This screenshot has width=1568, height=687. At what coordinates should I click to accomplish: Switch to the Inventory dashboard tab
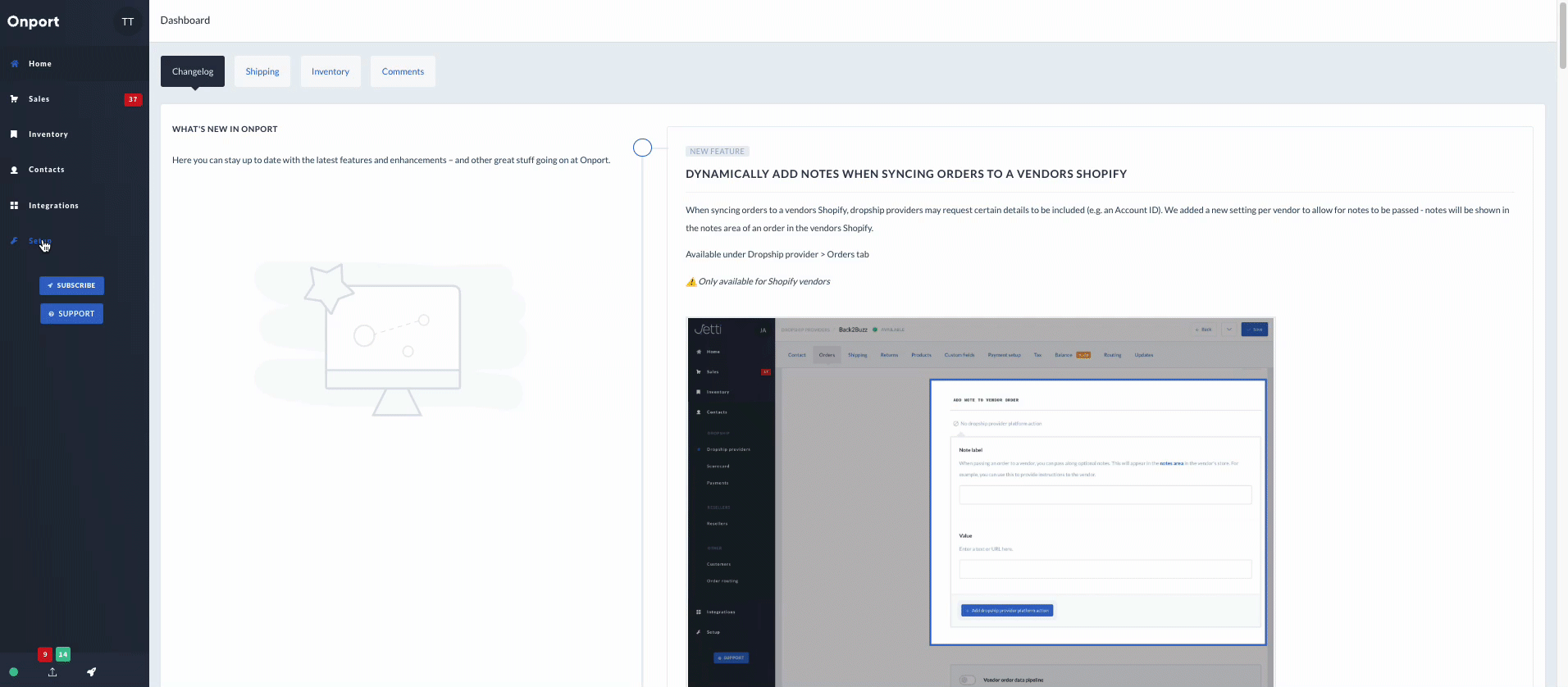click(330, 71)
